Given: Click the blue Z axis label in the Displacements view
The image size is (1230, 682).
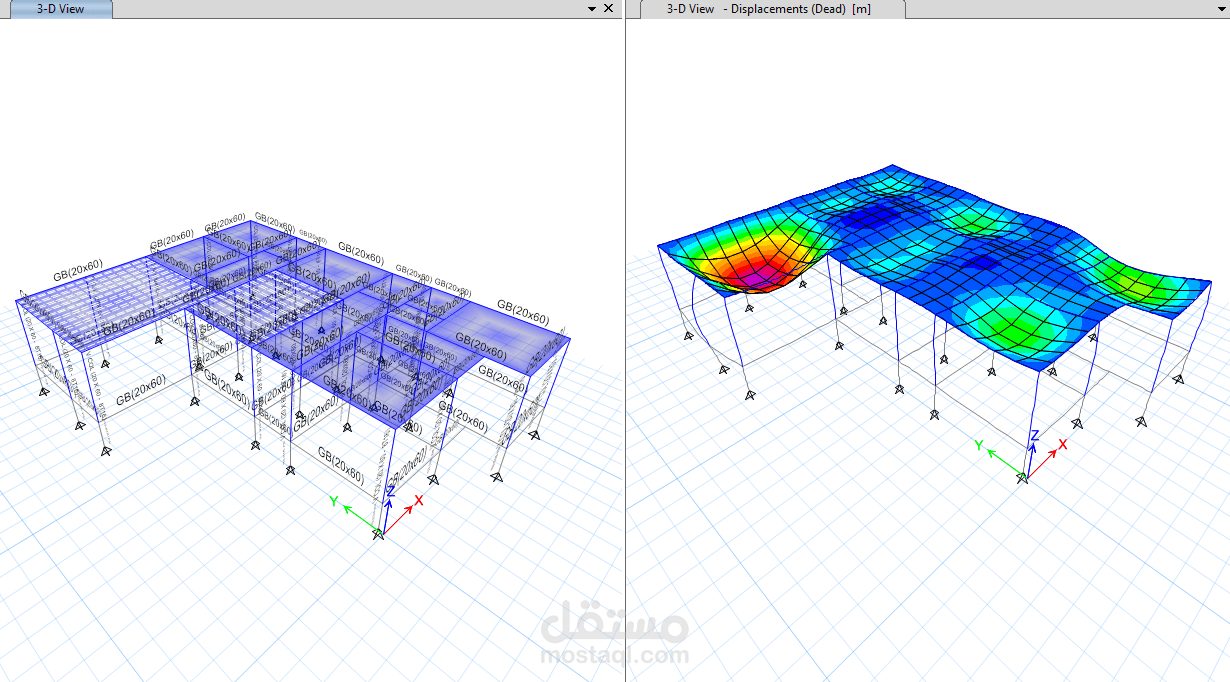Looking at the screenshot, I should click(1034, 435).
